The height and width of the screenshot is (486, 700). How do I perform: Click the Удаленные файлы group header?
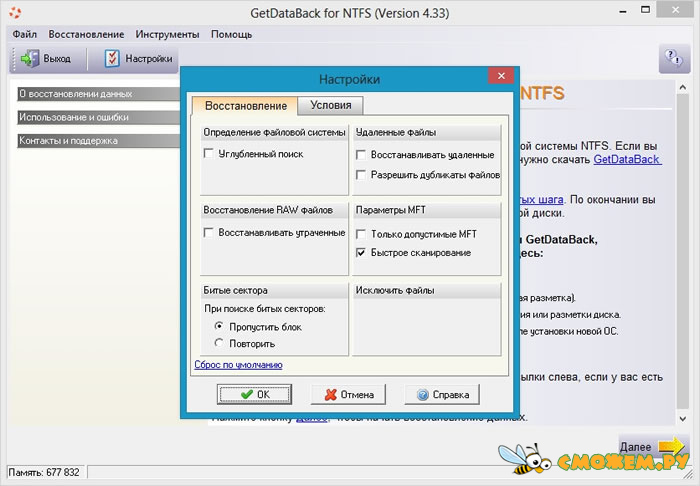pos(426,132)
